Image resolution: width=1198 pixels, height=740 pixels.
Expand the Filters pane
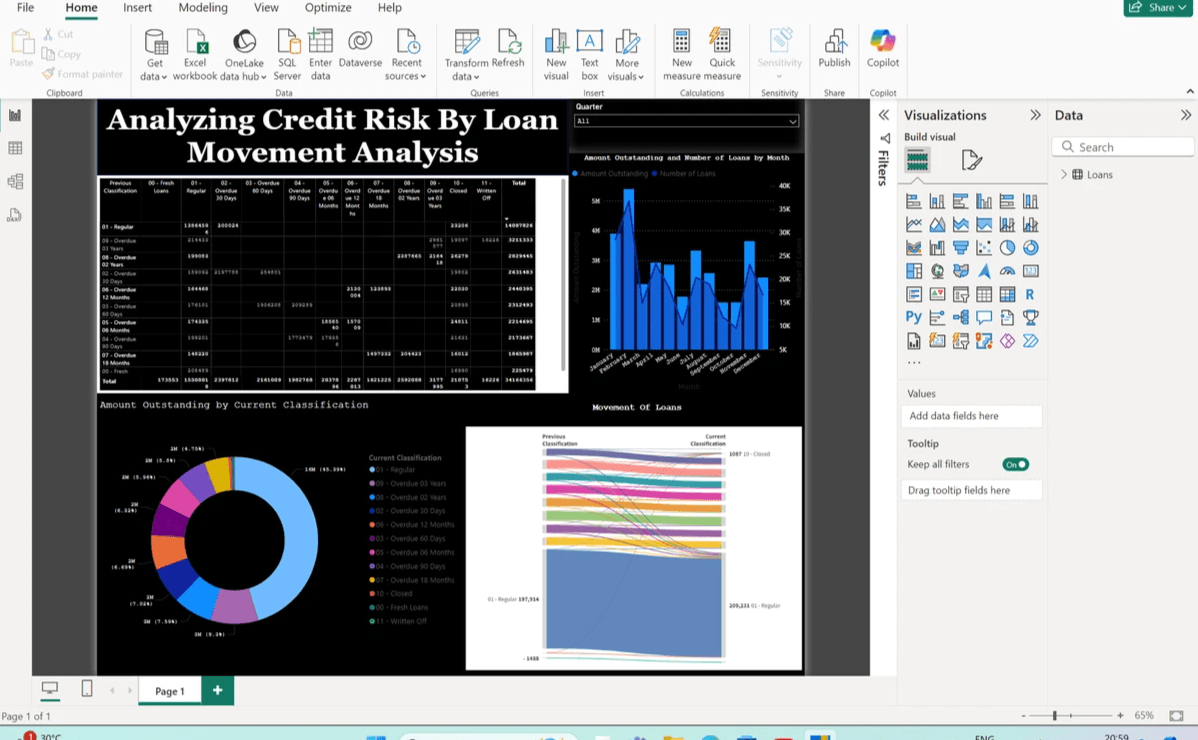883,115
